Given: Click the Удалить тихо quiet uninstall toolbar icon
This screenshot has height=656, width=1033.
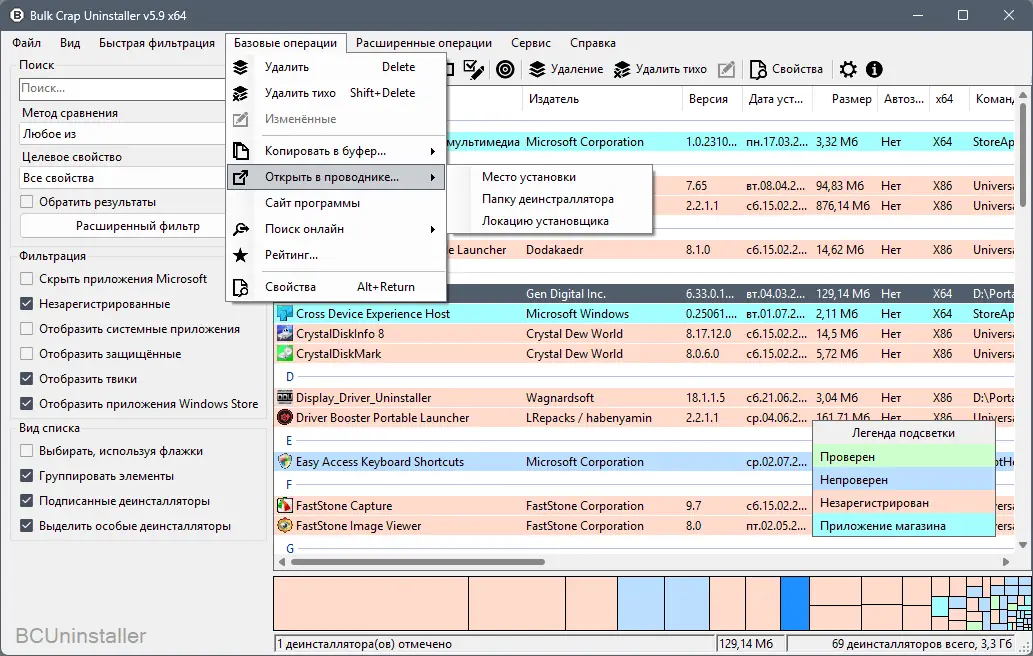Looking at the screenshot, I should point(621,69).
